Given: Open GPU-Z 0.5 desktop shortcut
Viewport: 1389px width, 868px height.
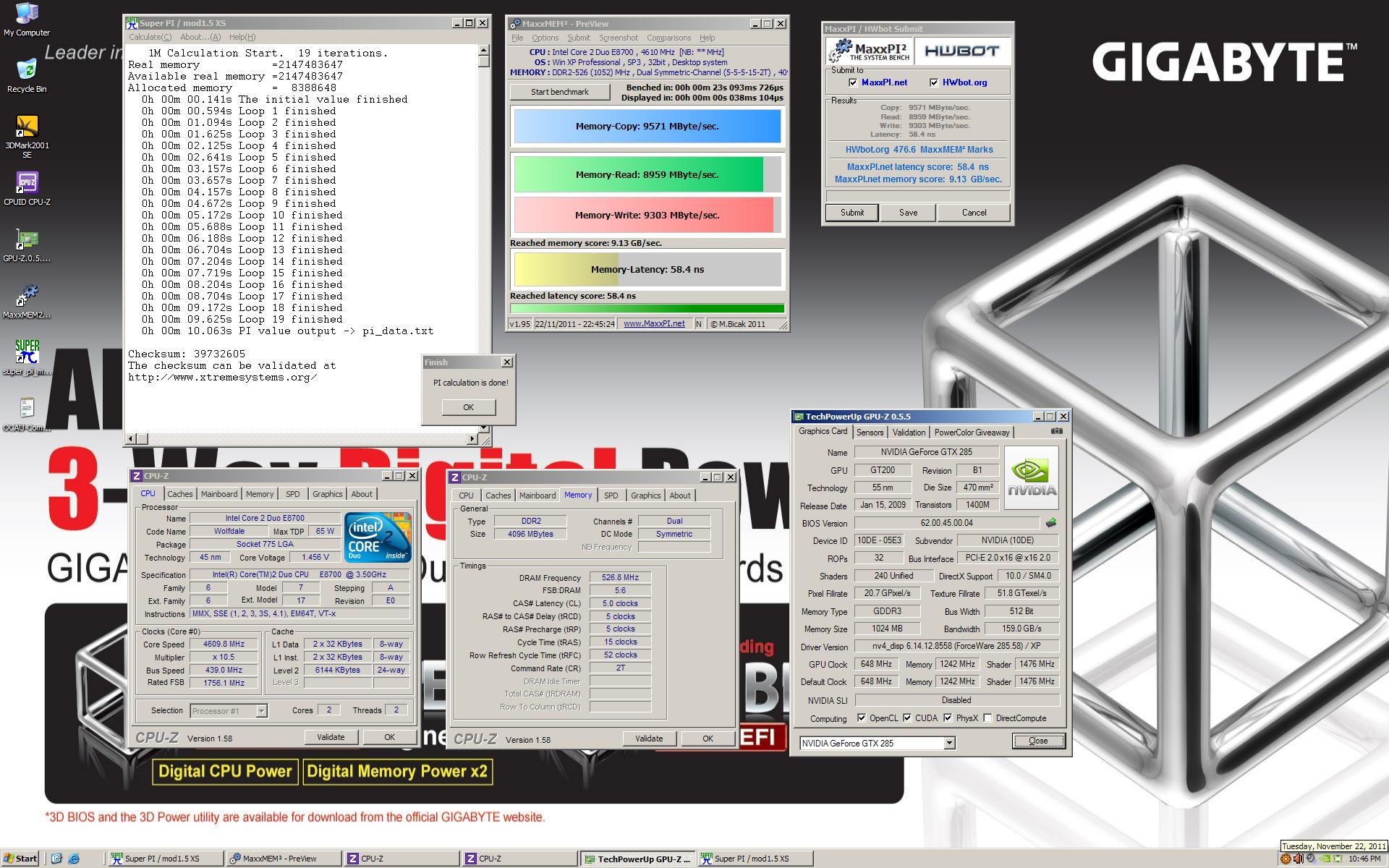Looking at the screenshot, I should (27, 245).
